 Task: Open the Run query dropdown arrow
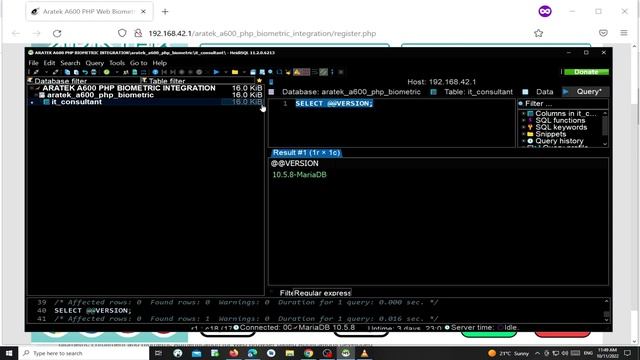(225, 72)
